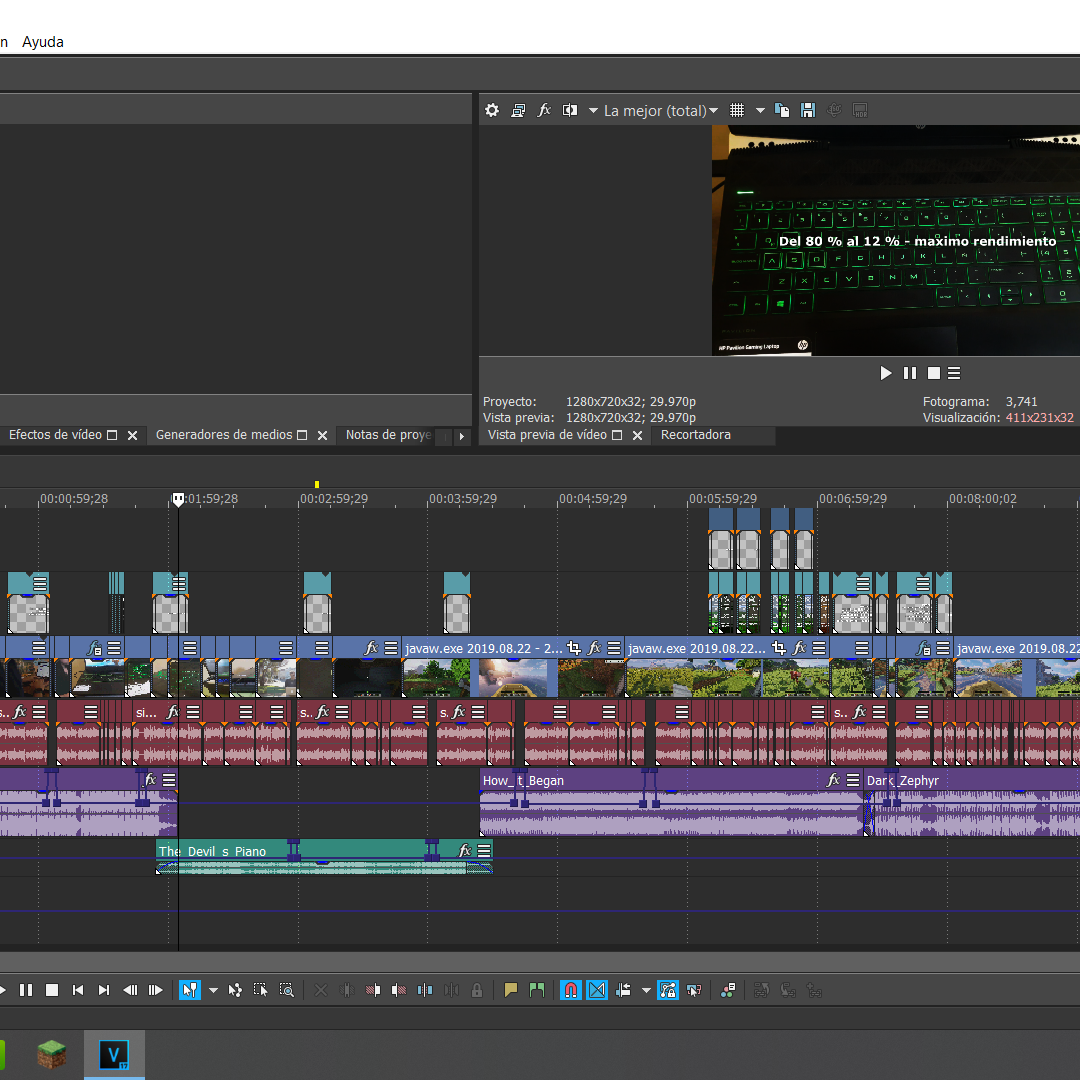Open the Minecraft app in taskbar
The height and width of the screenshot is (1080, 1080).
coord(51,1054)
